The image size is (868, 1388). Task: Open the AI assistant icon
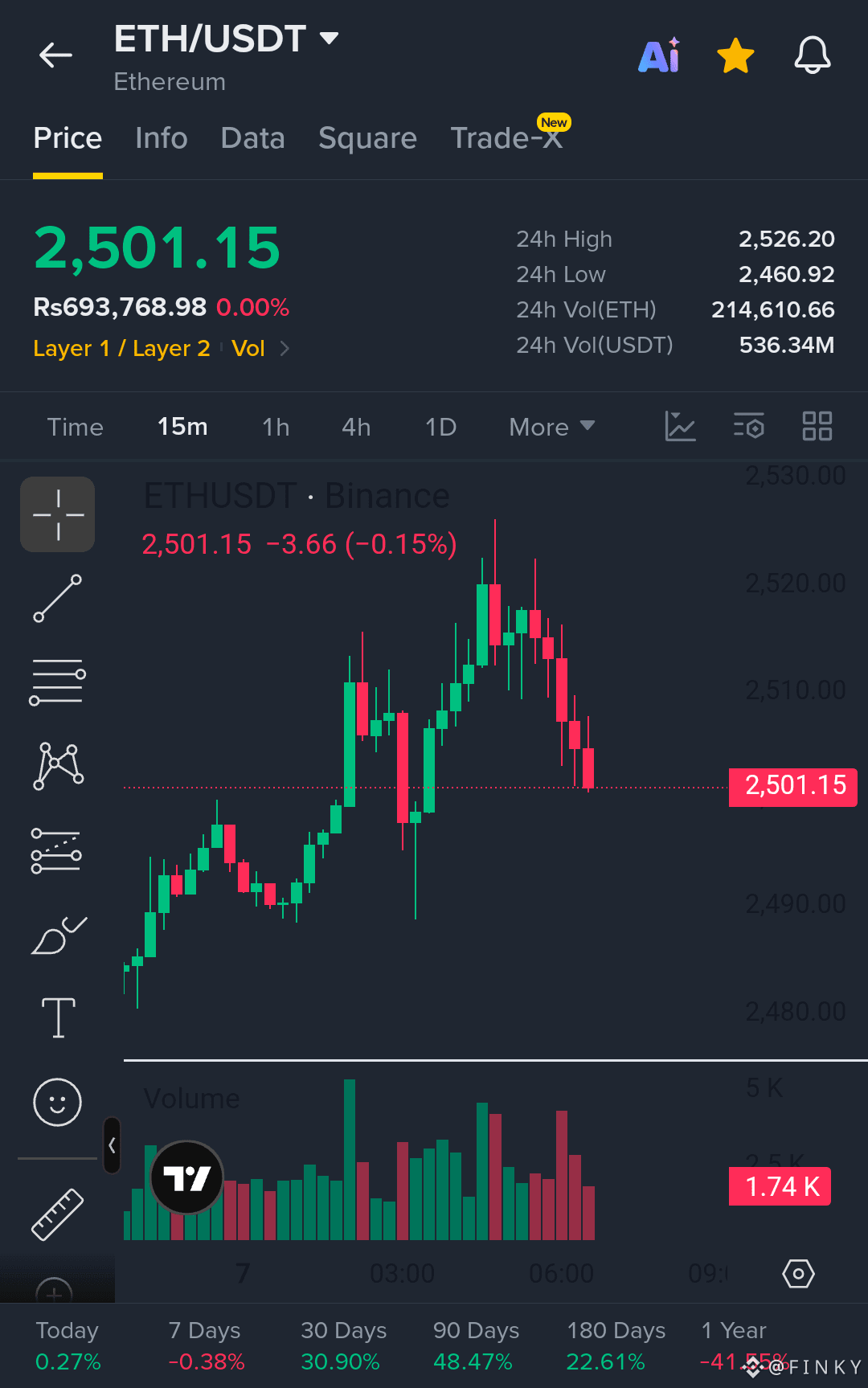(x=660, y=55)
